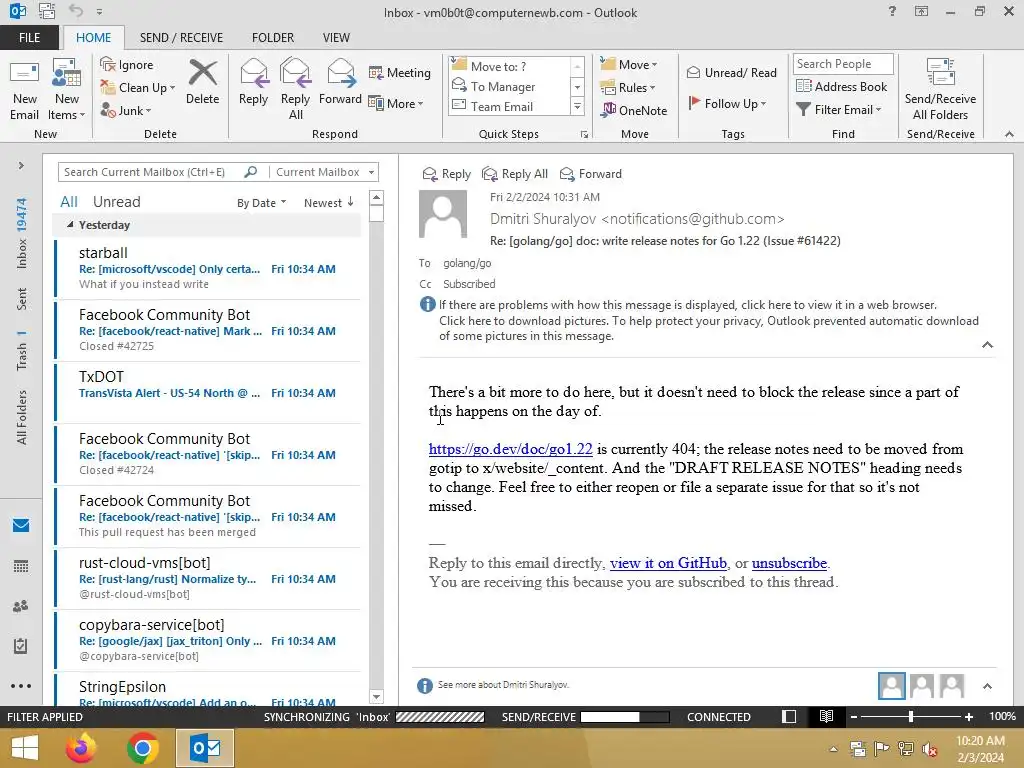The height and width of the screenshot is (768, 1024).
Task: Click Reply All in the ribbon
Action: [295, 90]
